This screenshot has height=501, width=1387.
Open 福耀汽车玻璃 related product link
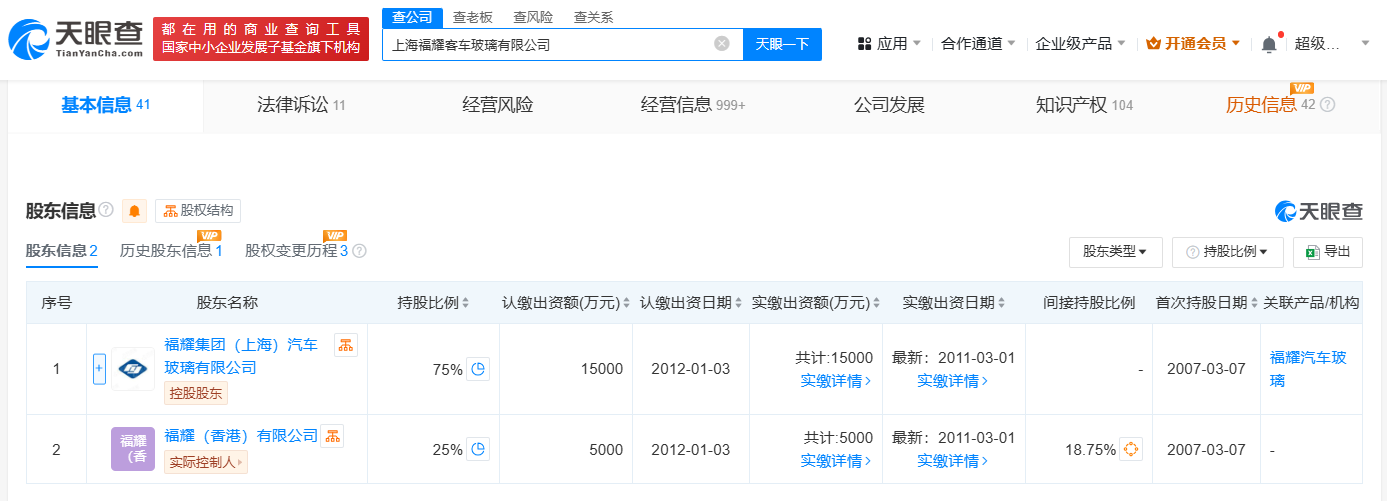coord(1309,369)
